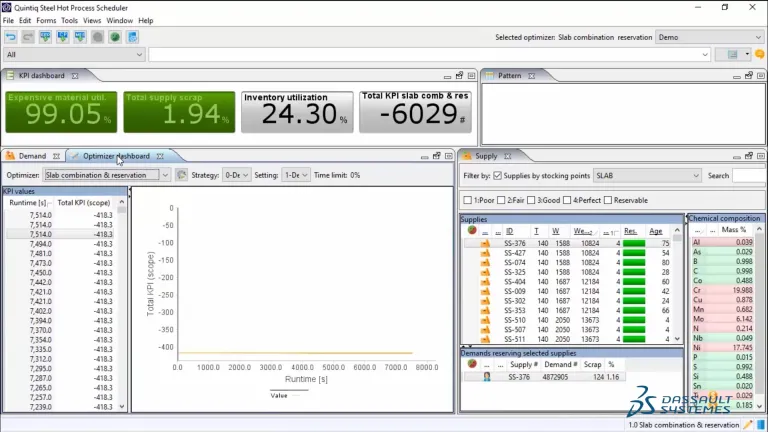
Task: Enable the 1:Poor filter checkbox
Action: [468, 200]
